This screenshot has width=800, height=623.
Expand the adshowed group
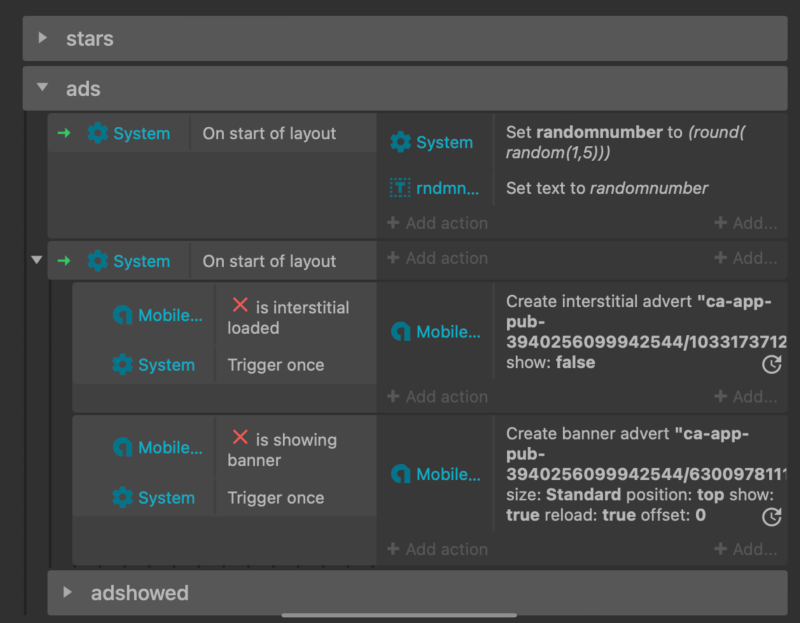67,592
